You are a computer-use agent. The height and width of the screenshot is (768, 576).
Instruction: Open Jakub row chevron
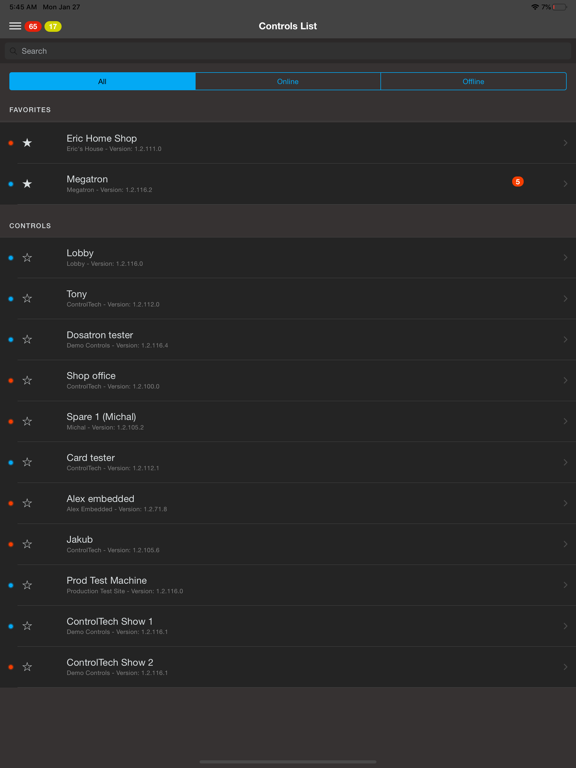click(x=566, y=544)
